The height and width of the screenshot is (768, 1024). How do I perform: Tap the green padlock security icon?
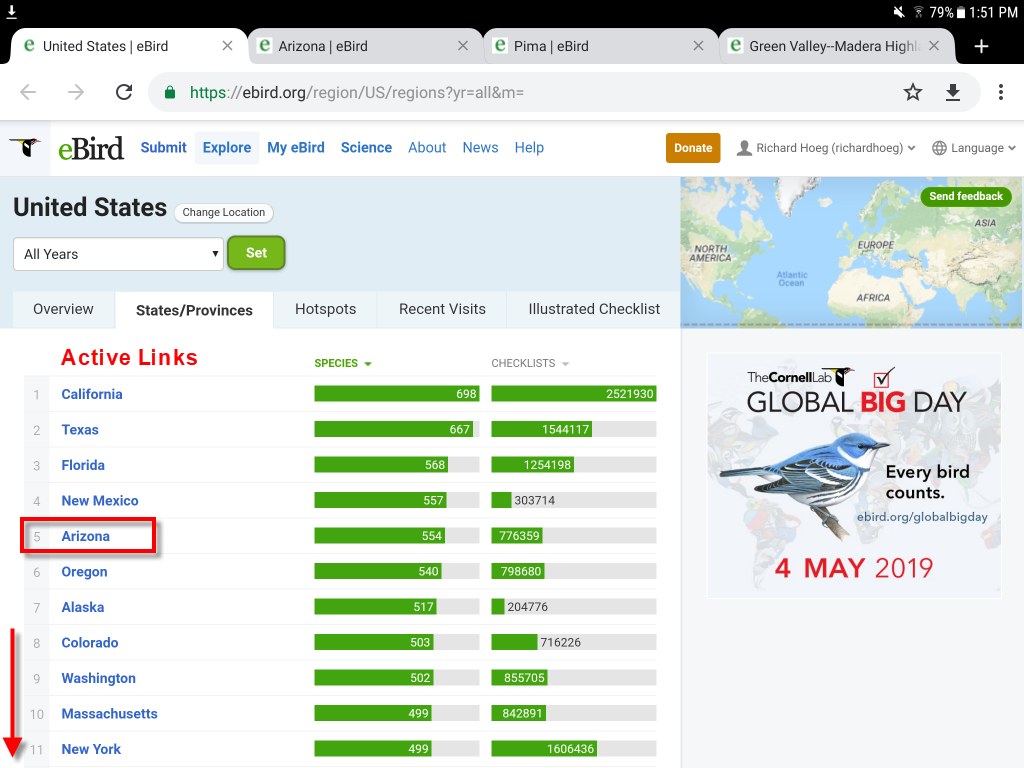170,92
